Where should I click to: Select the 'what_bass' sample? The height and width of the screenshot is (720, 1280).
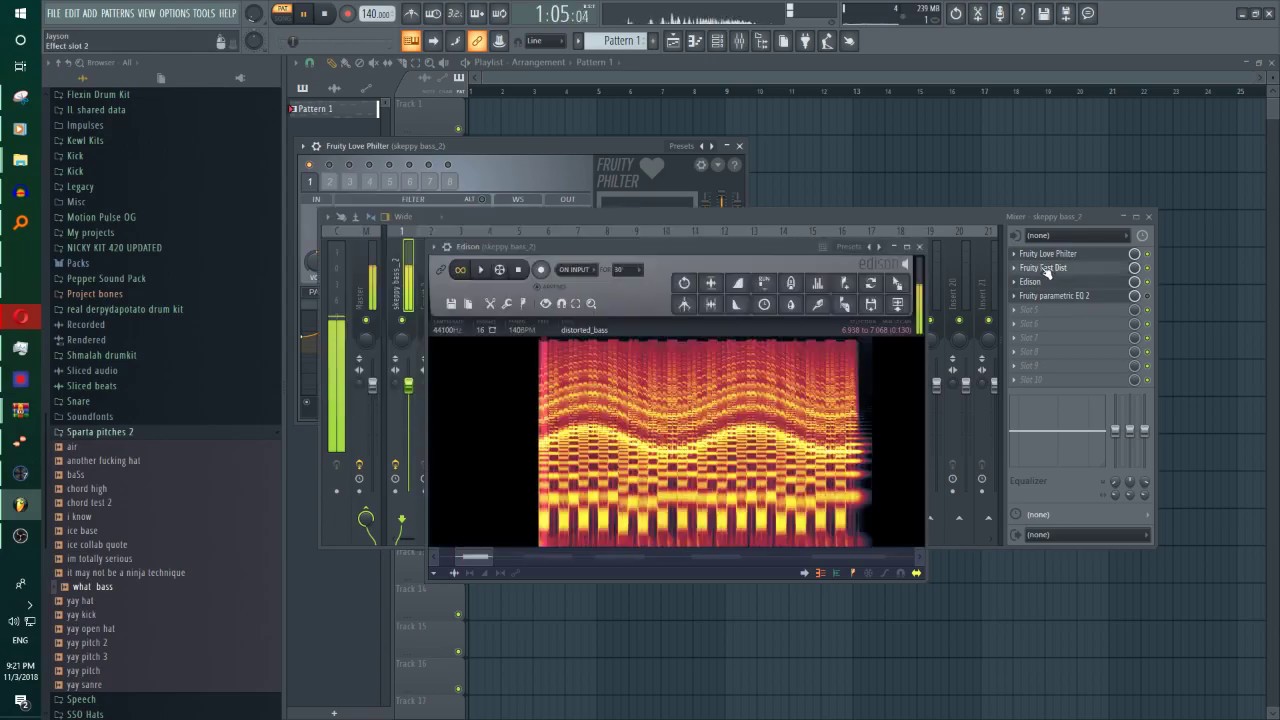[x=92, y=587]
